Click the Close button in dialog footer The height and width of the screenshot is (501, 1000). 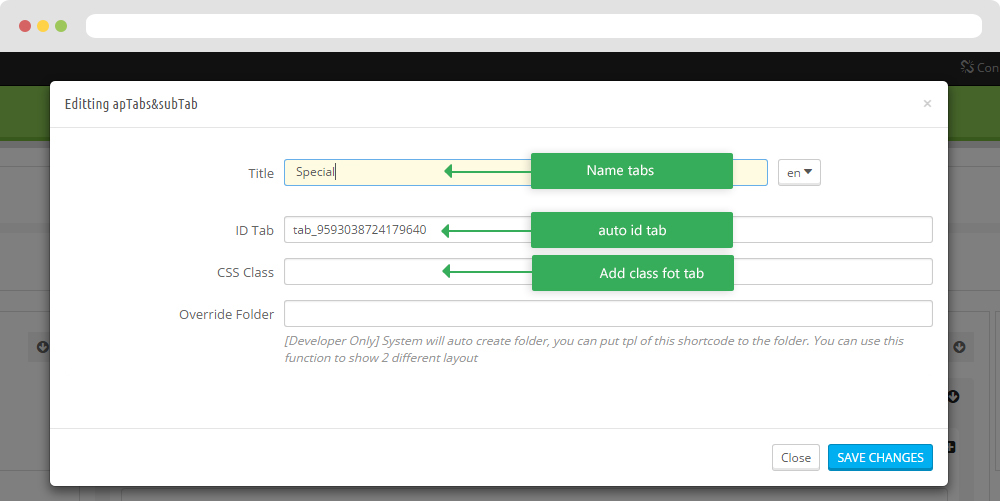click(796, 458)
